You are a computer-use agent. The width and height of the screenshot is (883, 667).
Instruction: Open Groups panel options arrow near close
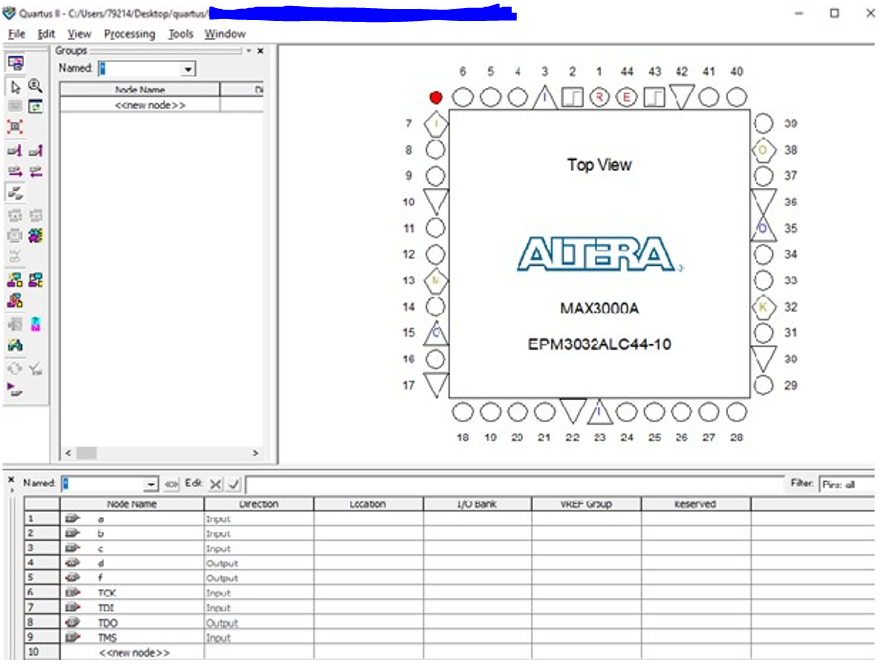(248, 51)
